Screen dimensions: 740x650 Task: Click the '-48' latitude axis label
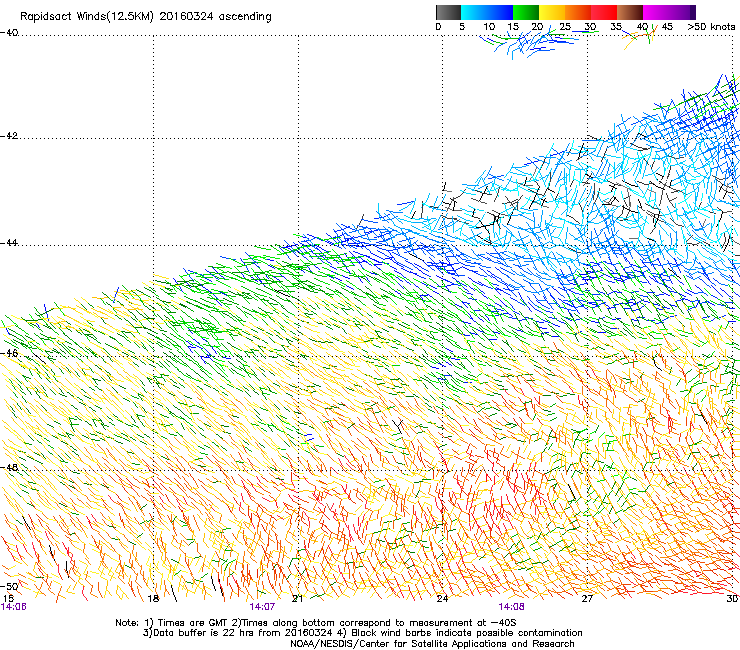click(9, 467)
